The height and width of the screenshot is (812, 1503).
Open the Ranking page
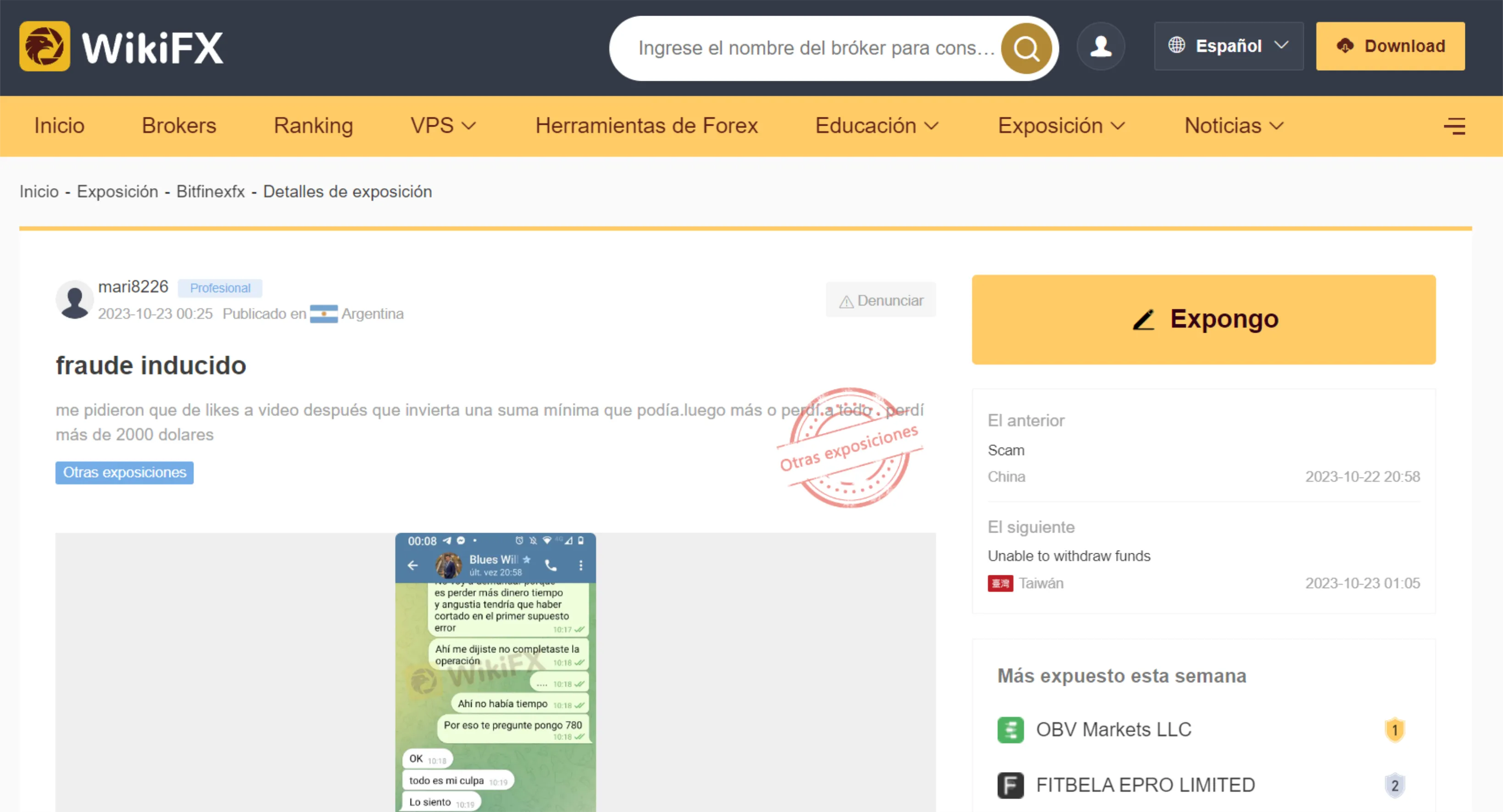(x=313, y=126)
